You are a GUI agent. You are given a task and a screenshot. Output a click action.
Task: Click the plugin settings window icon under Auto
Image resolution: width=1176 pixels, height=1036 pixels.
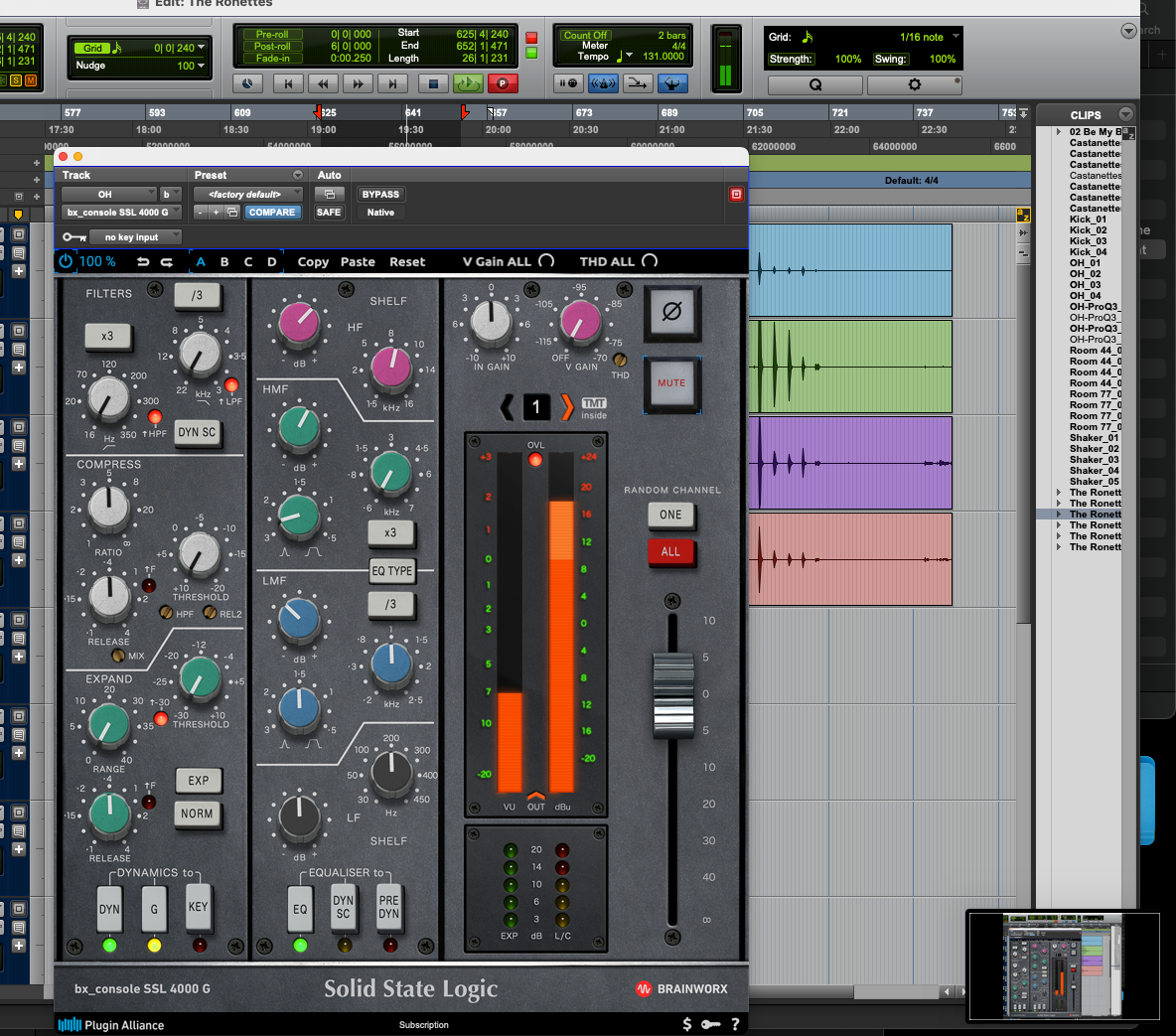click(x=329, y=195)
